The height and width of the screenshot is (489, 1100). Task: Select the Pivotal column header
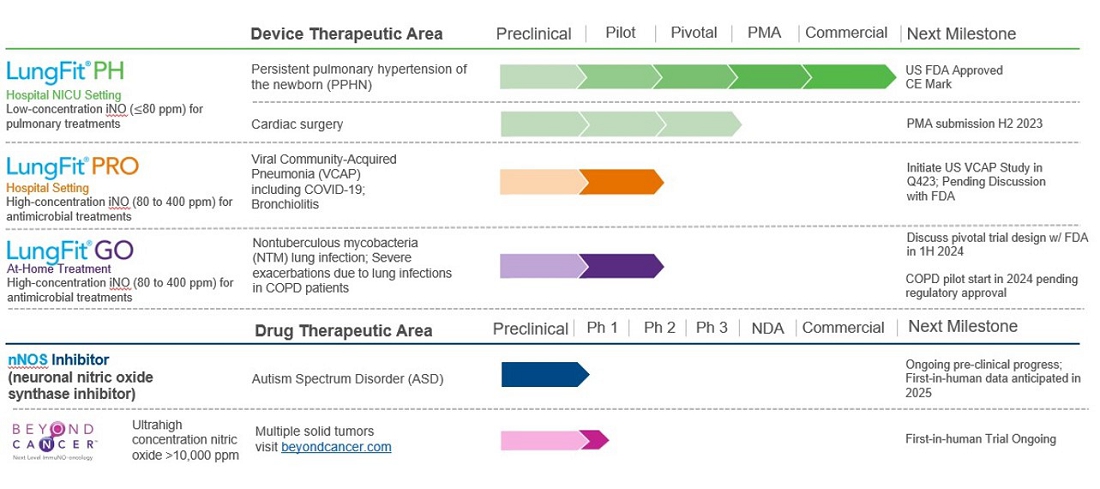pos(694,33)
